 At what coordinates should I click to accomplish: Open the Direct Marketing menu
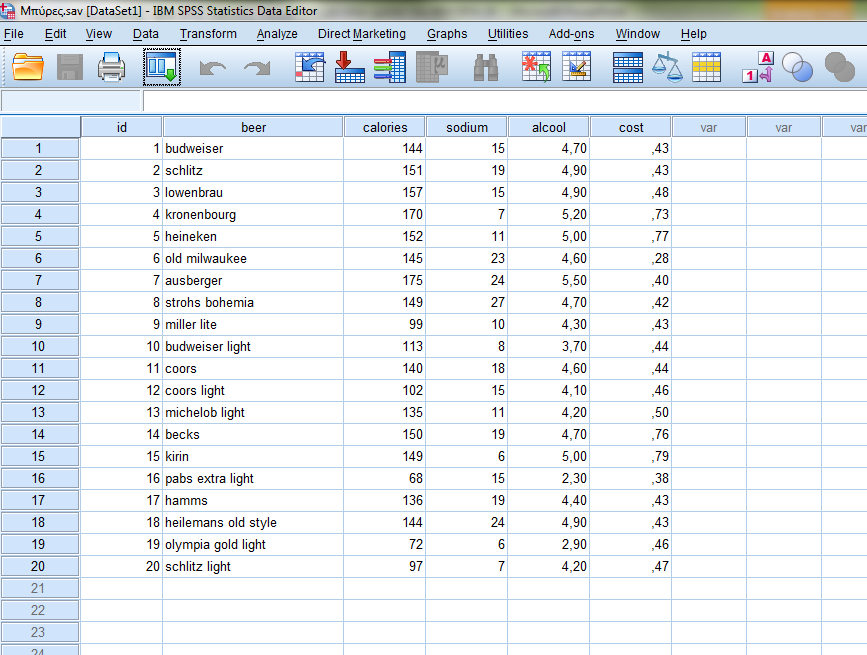362,34
